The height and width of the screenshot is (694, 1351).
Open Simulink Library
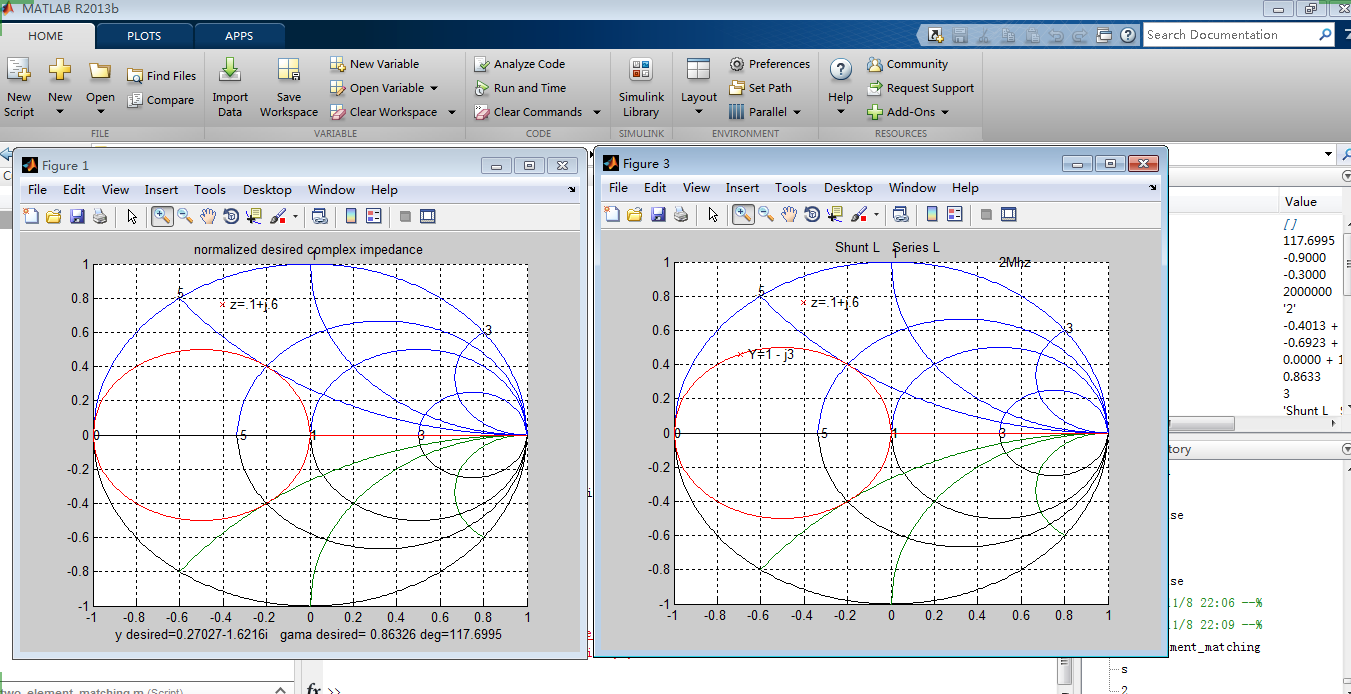point(641,86)
